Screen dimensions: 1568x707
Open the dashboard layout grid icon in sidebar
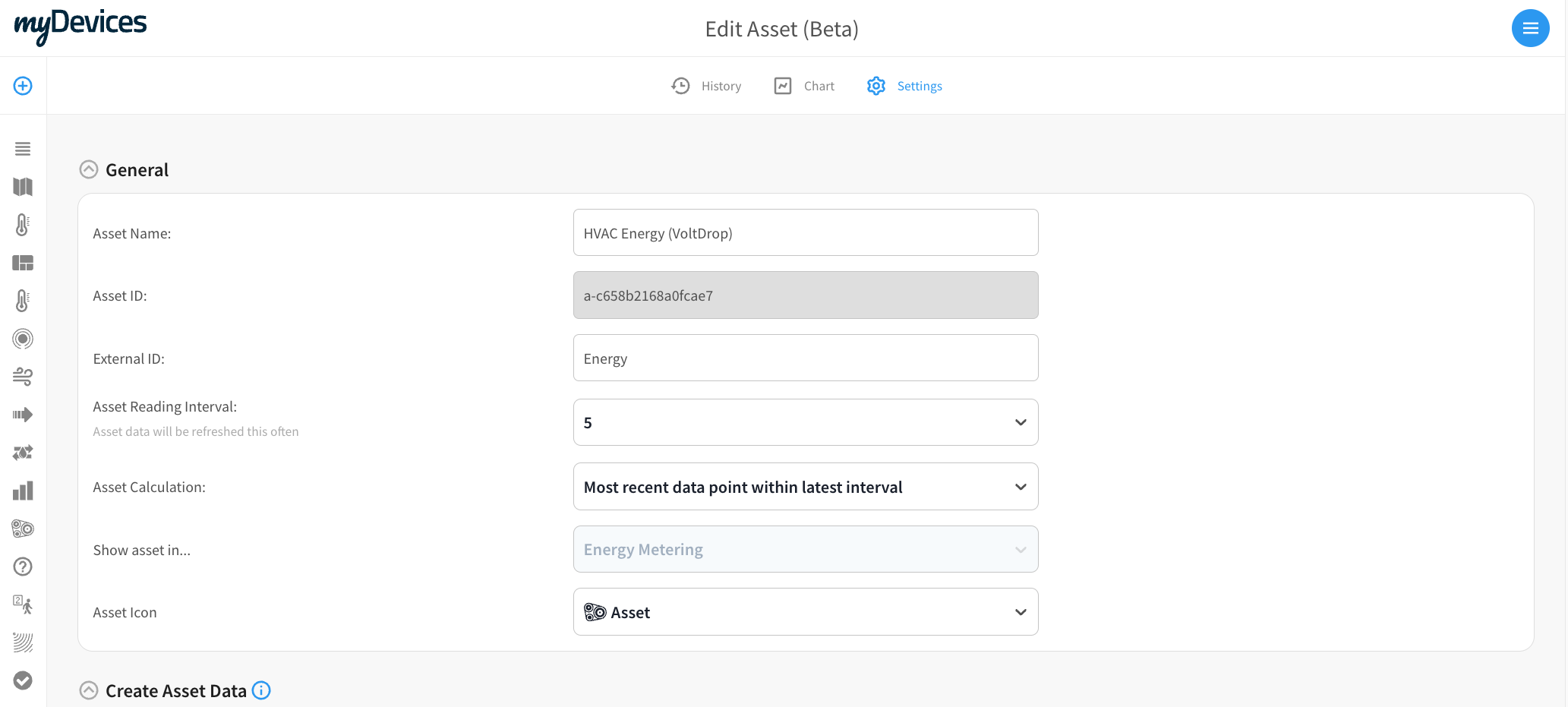(23, 263)
